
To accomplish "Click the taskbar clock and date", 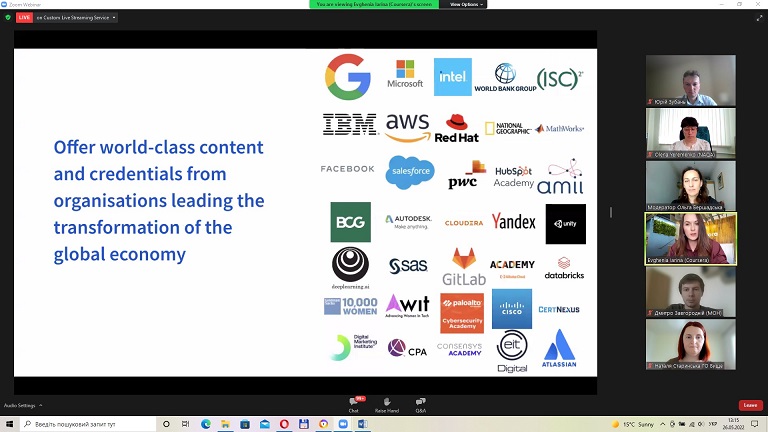I will (x=733, y=424).
